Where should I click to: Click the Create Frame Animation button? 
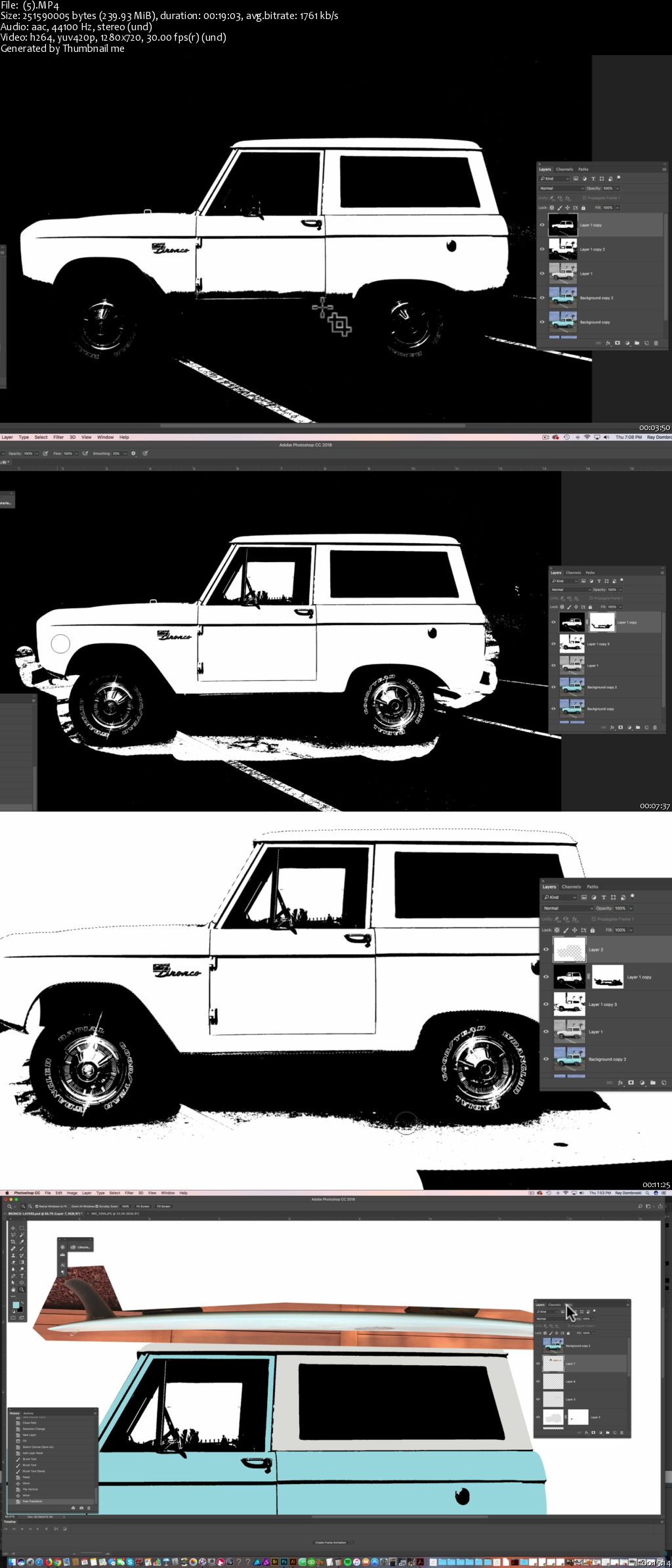331,1542
